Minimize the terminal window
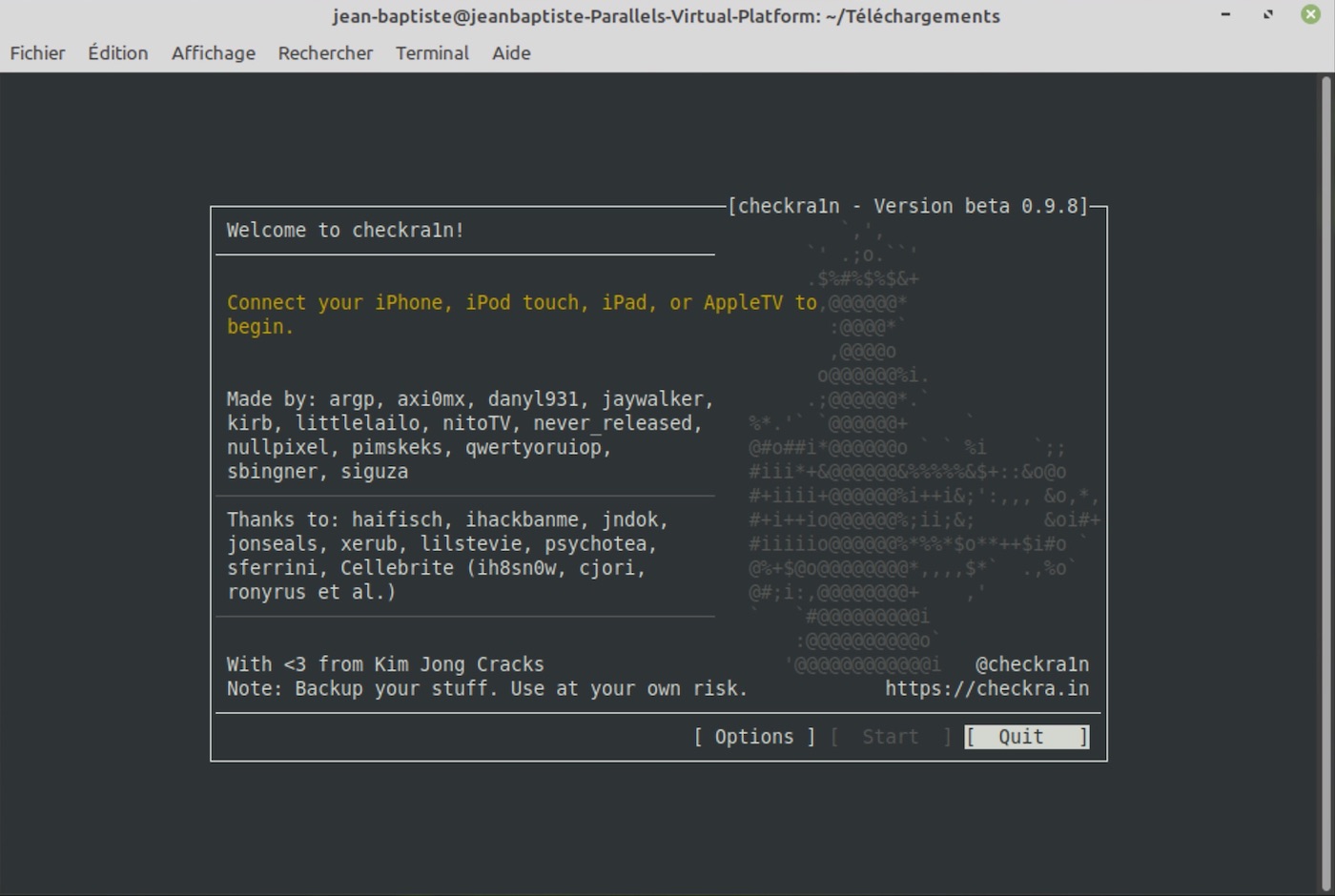 click(1226, 14)
